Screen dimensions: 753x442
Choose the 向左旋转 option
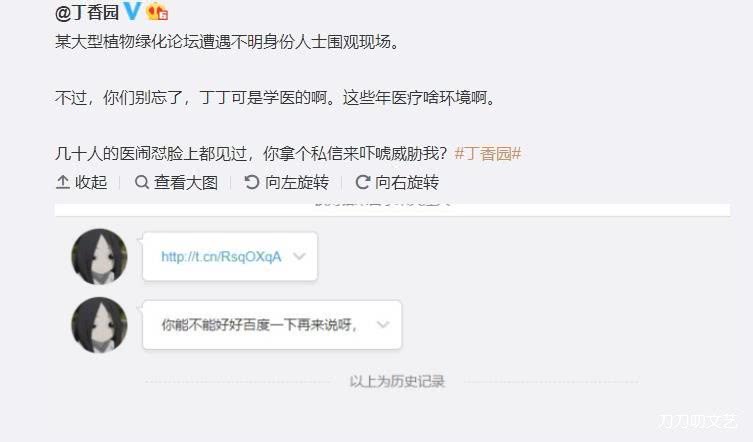(x=297, y=182)
